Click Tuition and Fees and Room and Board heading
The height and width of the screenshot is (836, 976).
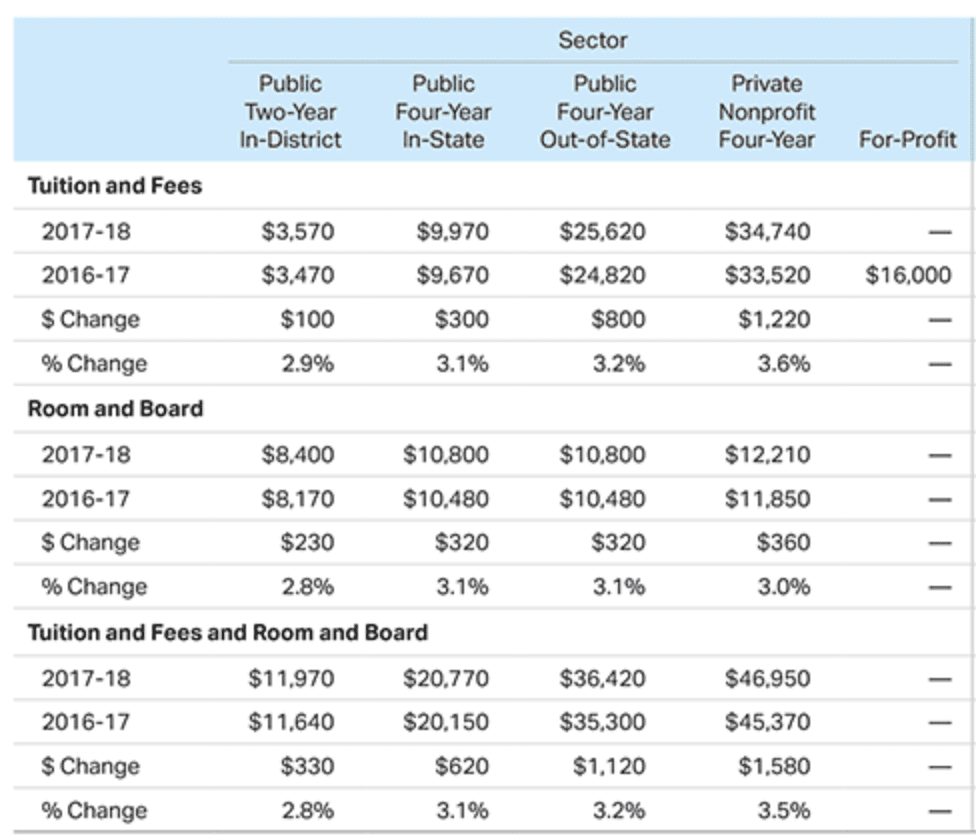tap(228, 632)
